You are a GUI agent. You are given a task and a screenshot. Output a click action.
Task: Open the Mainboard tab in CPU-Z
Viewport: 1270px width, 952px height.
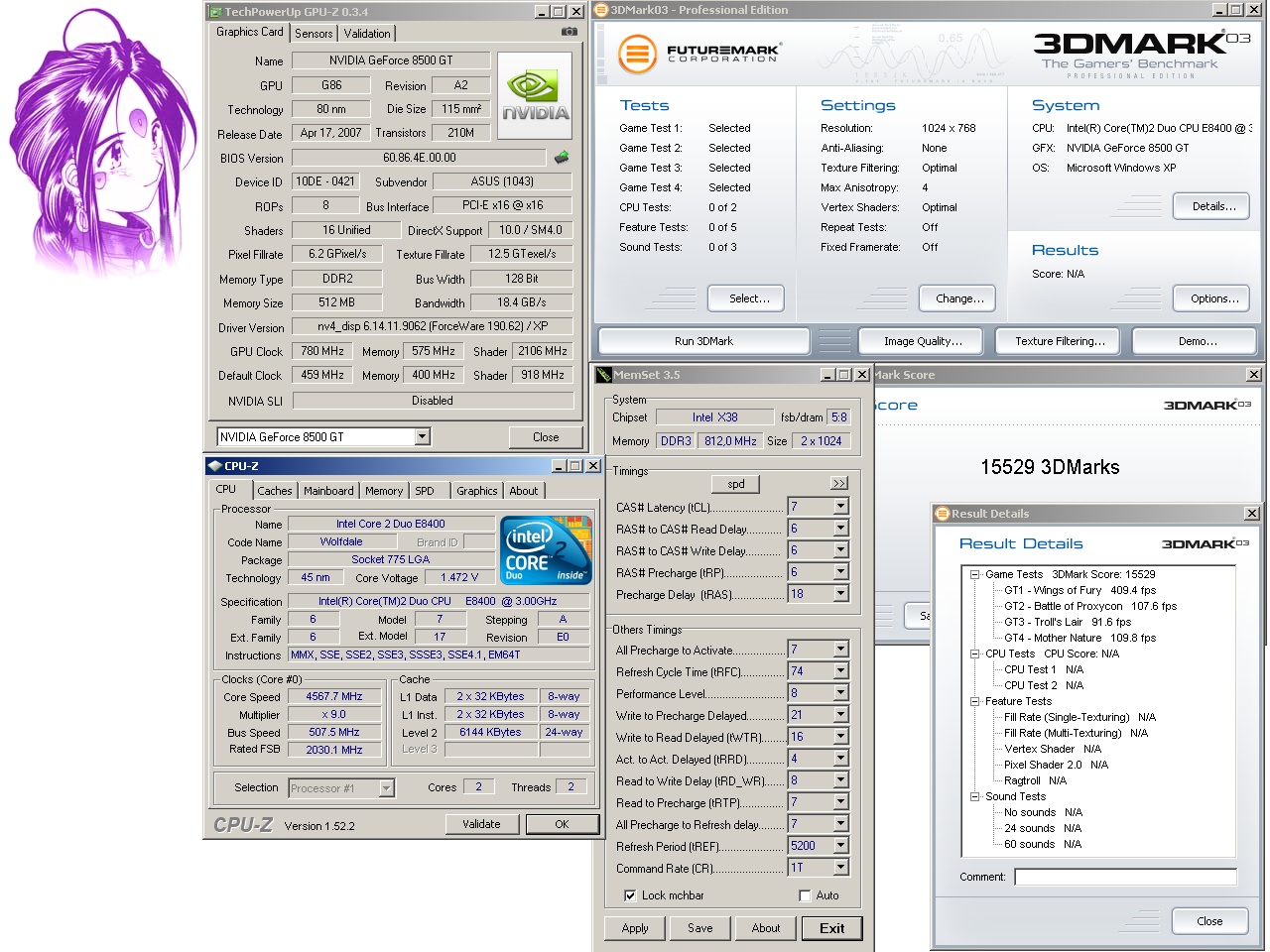tap(328, 491)
